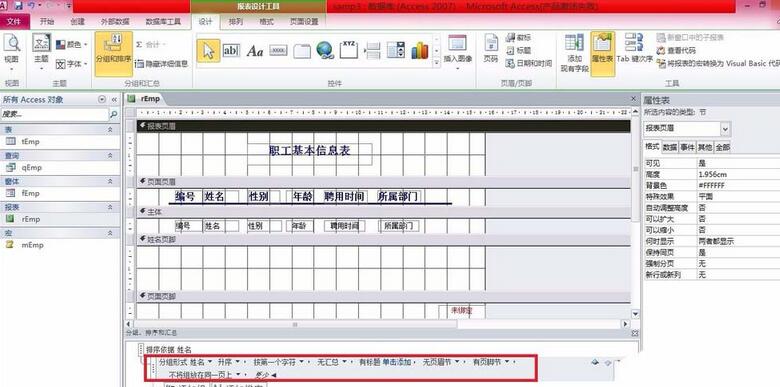Select tEmp table in navigation pane
This screenshot has height=387, width=780.
(30, 142)
